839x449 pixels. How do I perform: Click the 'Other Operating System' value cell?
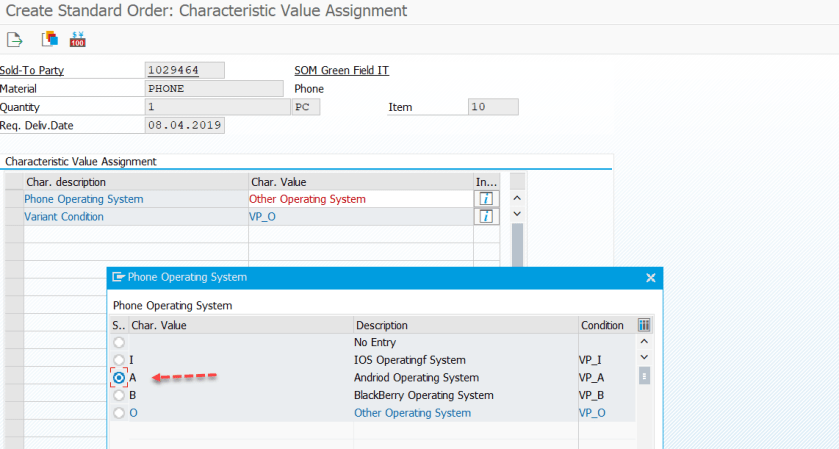[x=308, y=199]
